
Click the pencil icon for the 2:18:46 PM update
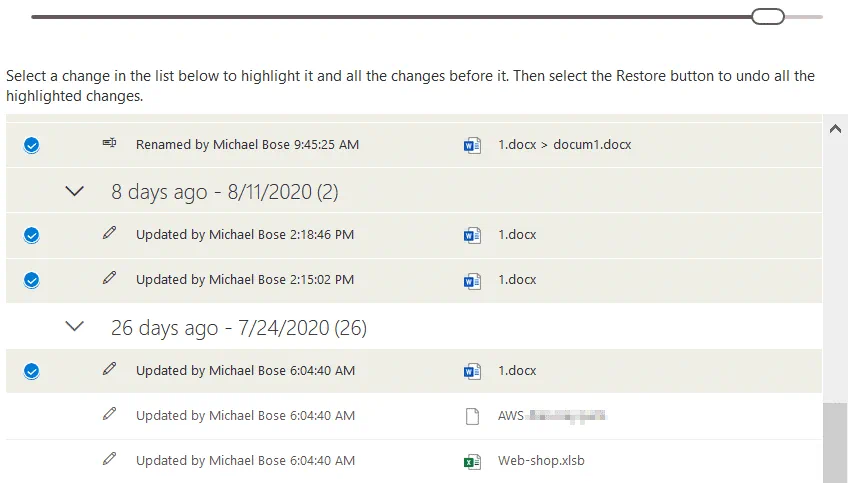[109, 234]
